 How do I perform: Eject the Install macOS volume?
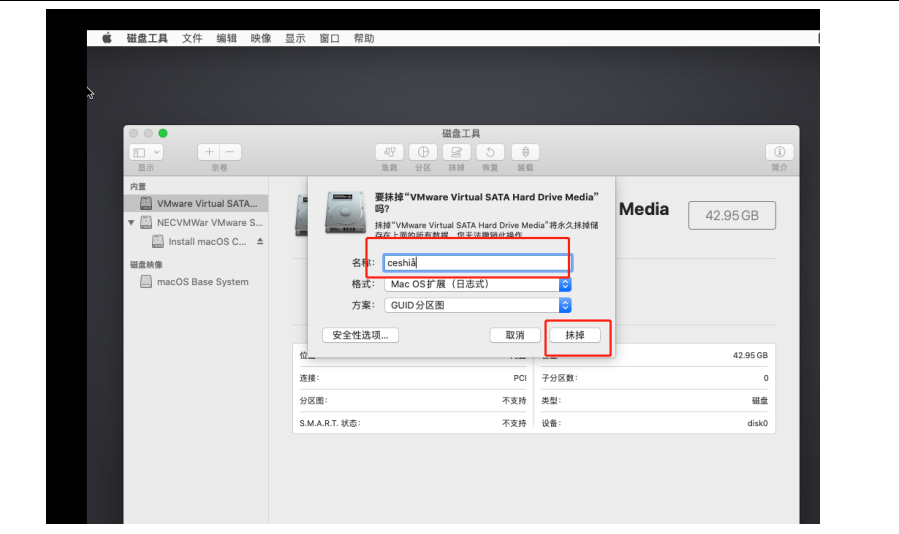(260, 242)
